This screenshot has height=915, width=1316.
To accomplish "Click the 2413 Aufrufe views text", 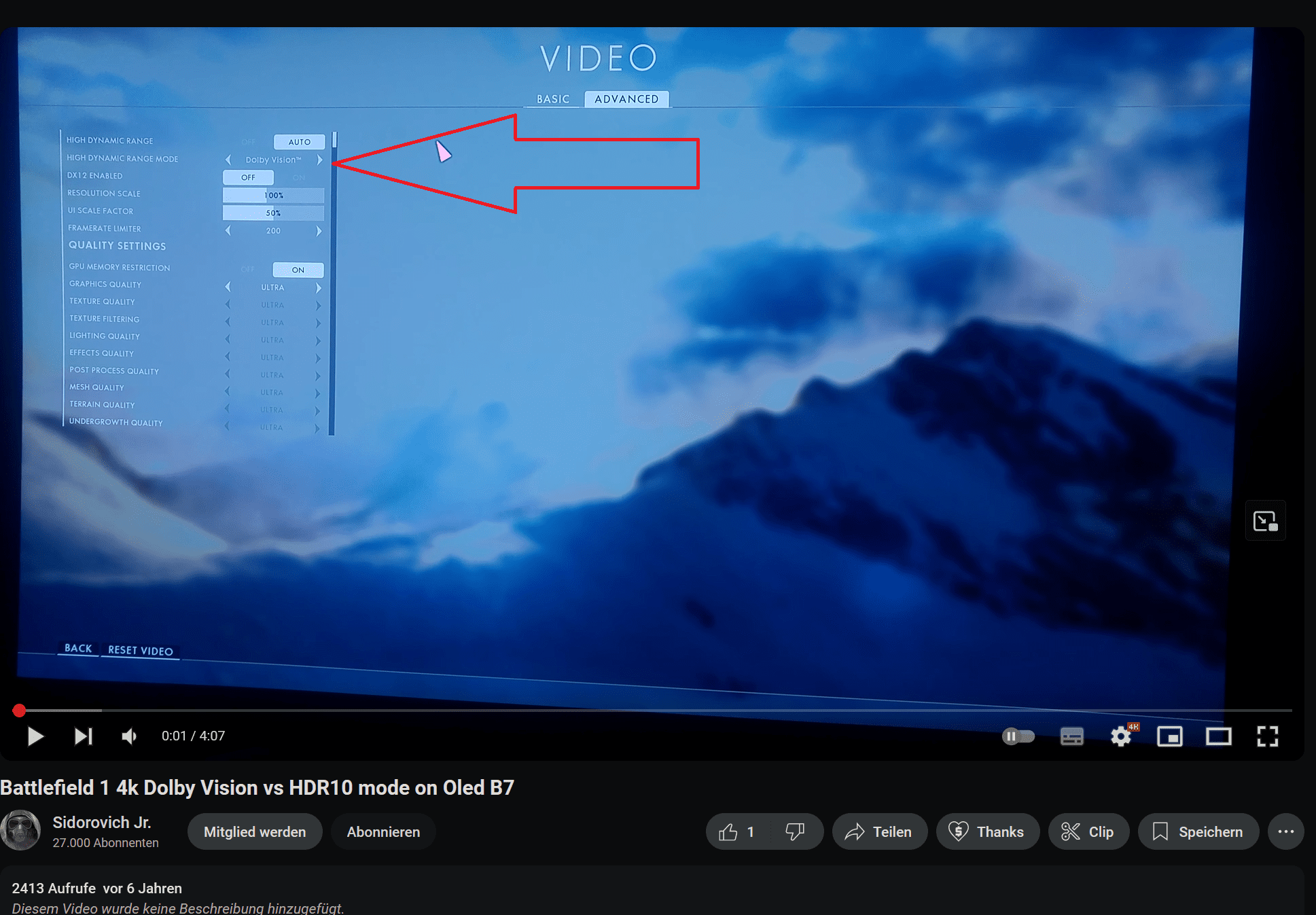I will (54, 889).
